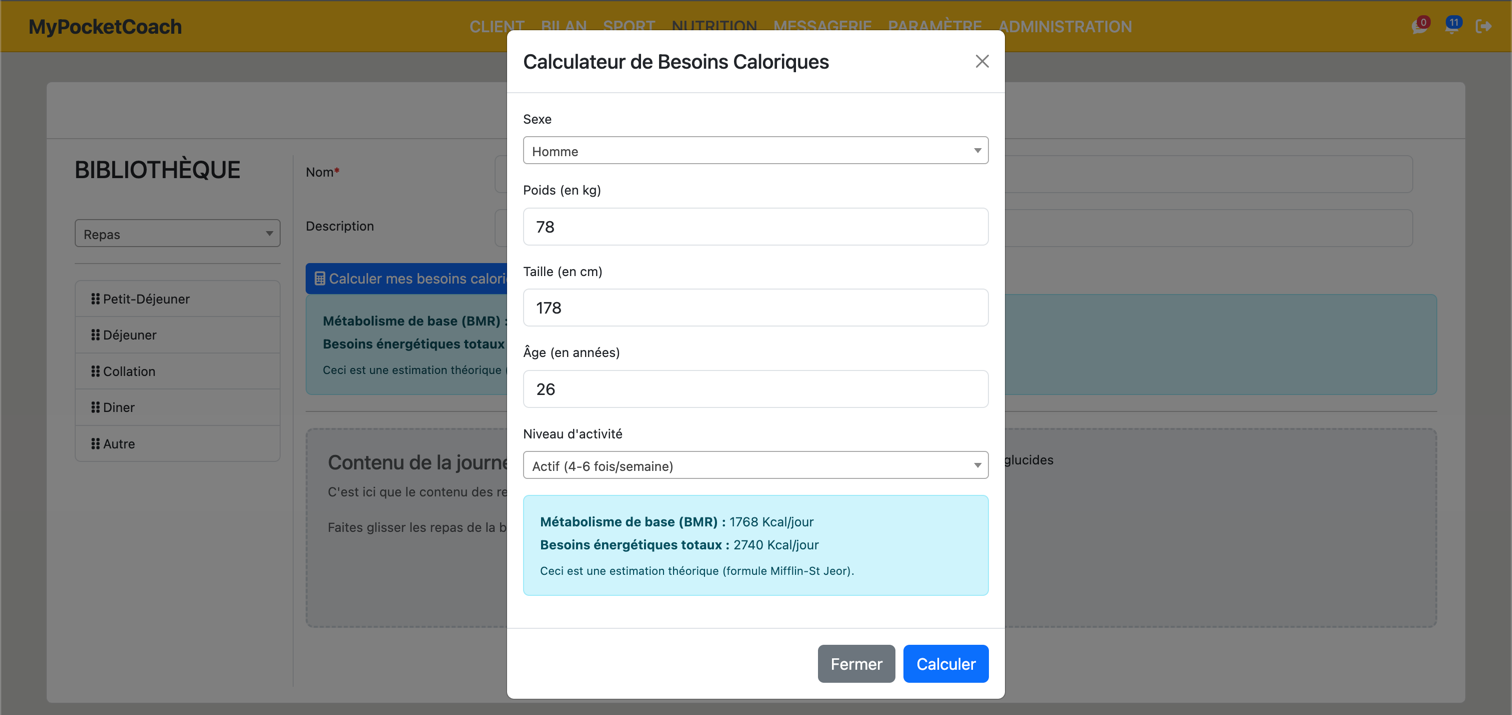The image size is (1512, 715).
Task: Click the MyPocketCoach logo
Action: tap(105, 26)
